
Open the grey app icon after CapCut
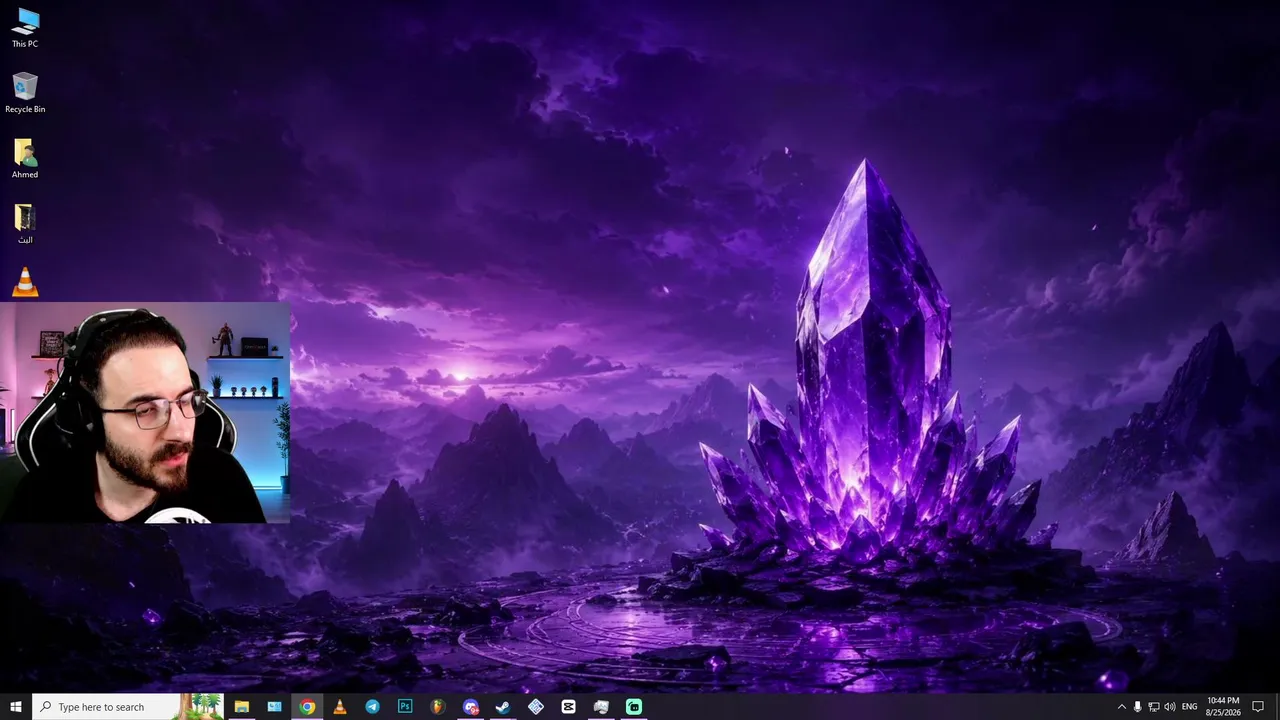[601, 707]
